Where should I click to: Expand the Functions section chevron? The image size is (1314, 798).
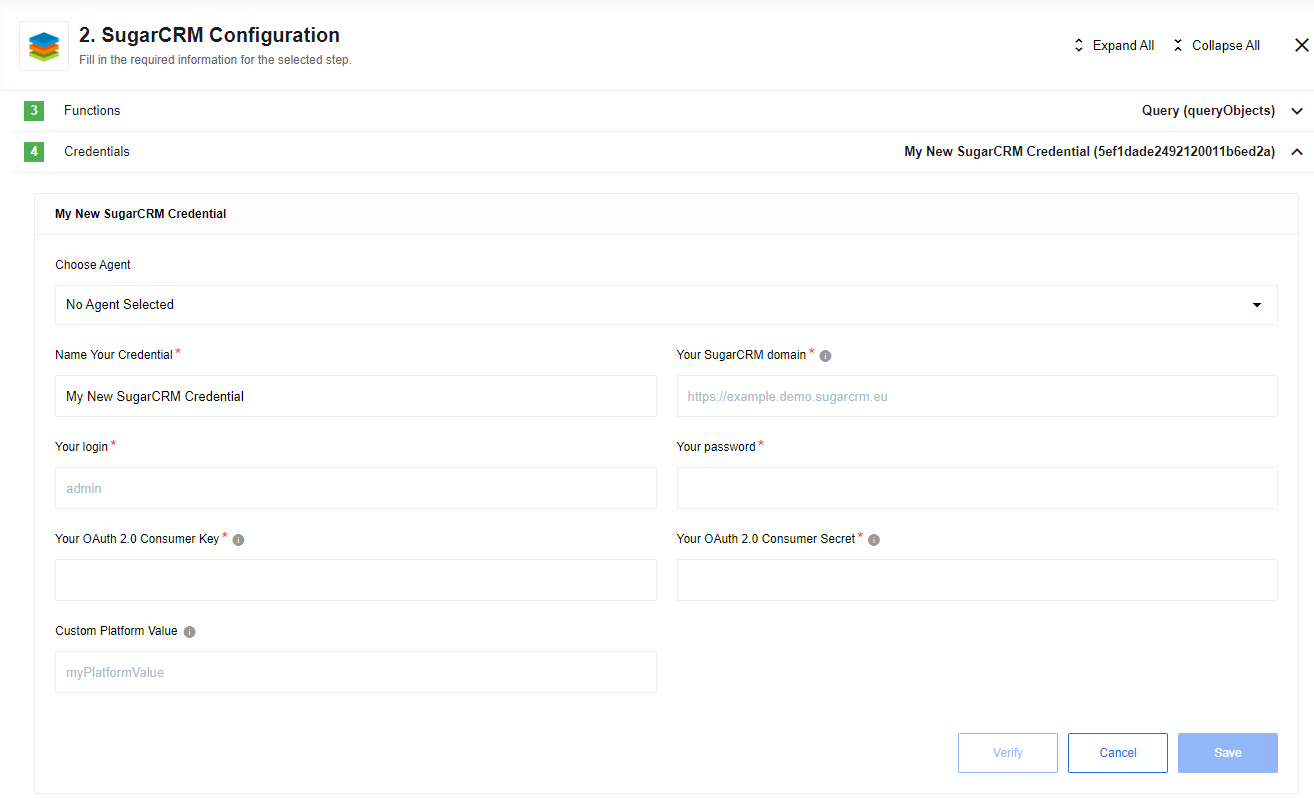(1296, 110)
